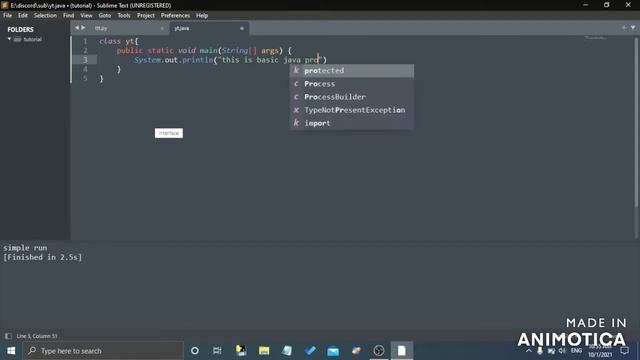Viewport: 640px width, 360px height.
Task: Click the taskbar search box
Action: [x=103, y=351]
